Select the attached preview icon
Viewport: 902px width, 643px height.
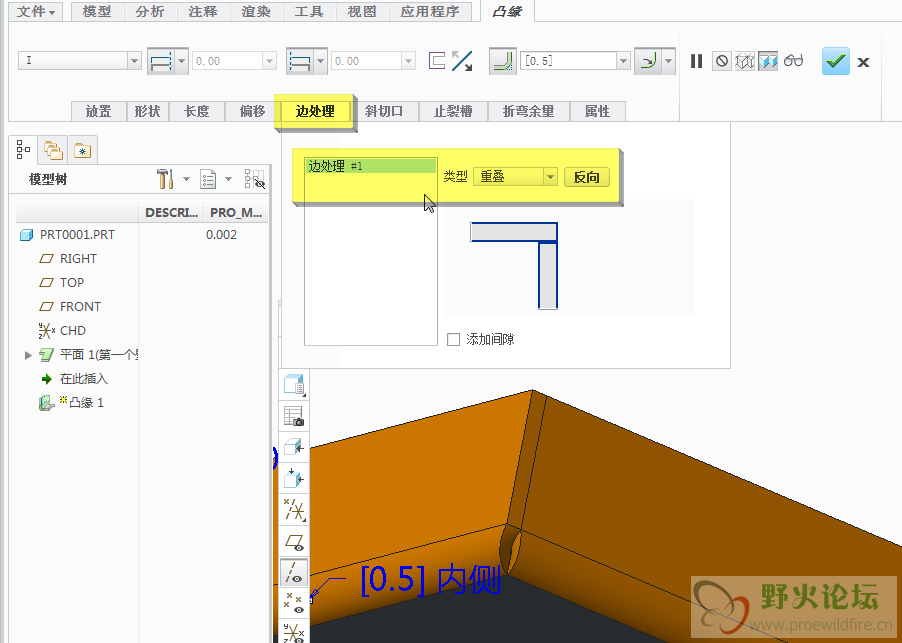[768, 61]
